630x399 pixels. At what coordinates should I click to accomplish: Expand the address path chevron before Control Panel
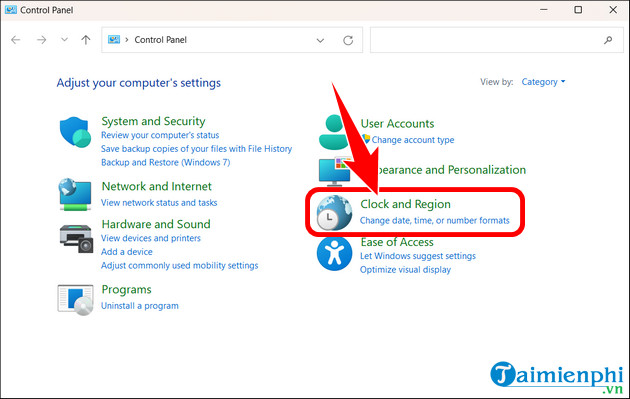pos(127,39)
